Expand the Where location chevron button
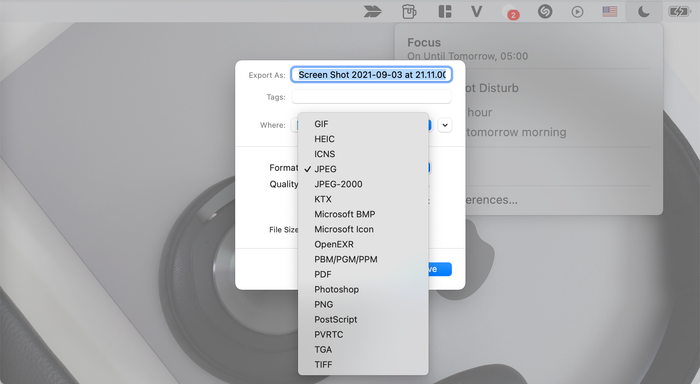 (x=445, y=125)
